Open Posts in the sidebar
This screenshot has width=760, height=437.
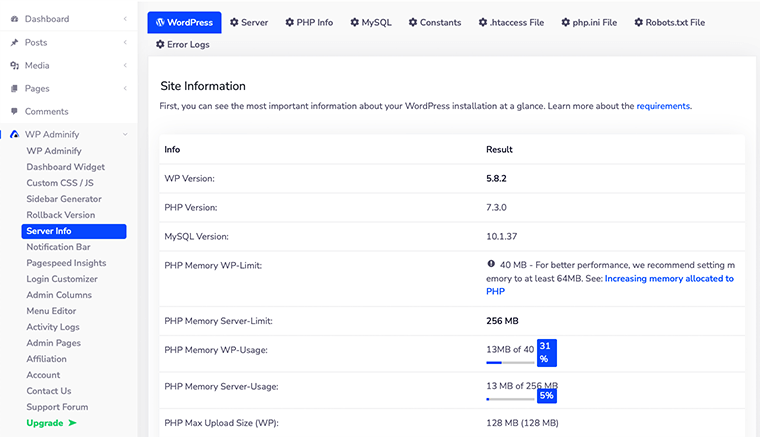pyautogui.click(x=36, y=43)
